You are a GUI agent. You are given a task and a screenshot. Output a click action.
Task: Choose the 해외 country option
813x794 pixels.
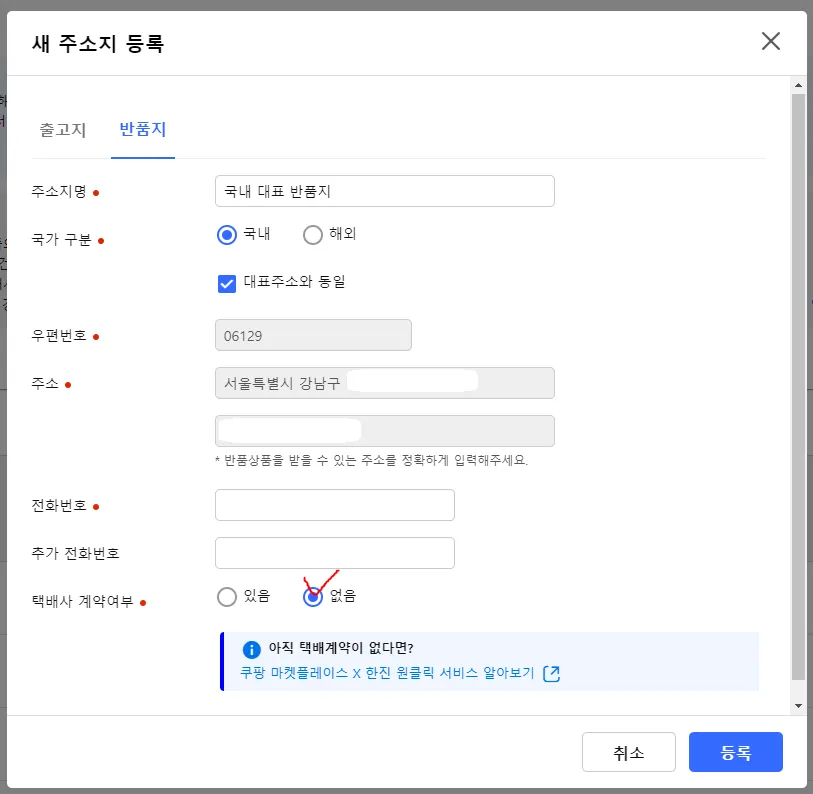tap(313, 235)
